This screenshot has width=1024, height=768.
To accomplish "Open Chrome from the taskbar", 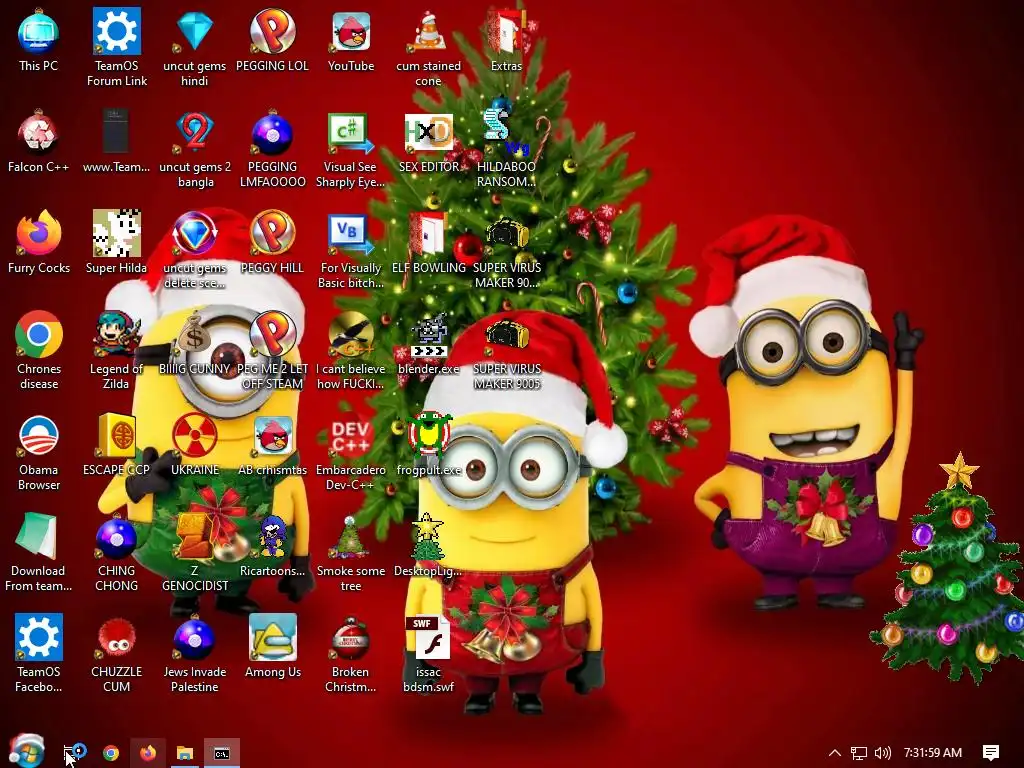I will coord(112,753).
